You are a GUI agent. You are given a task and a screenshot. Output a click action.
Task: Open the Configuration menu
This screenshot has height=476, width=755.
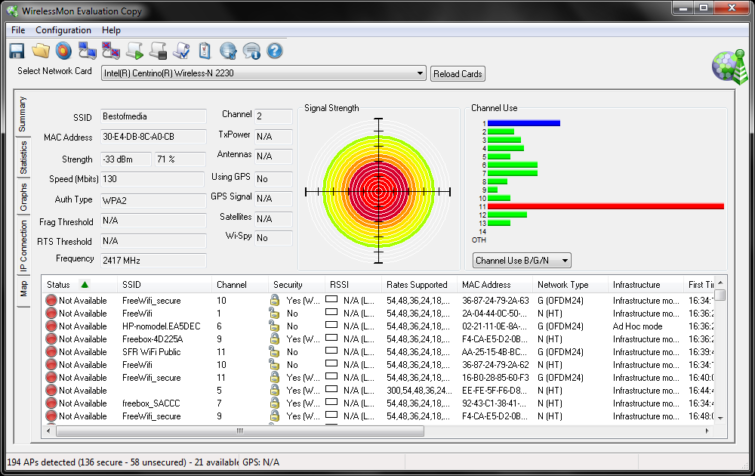click(63, 30)
